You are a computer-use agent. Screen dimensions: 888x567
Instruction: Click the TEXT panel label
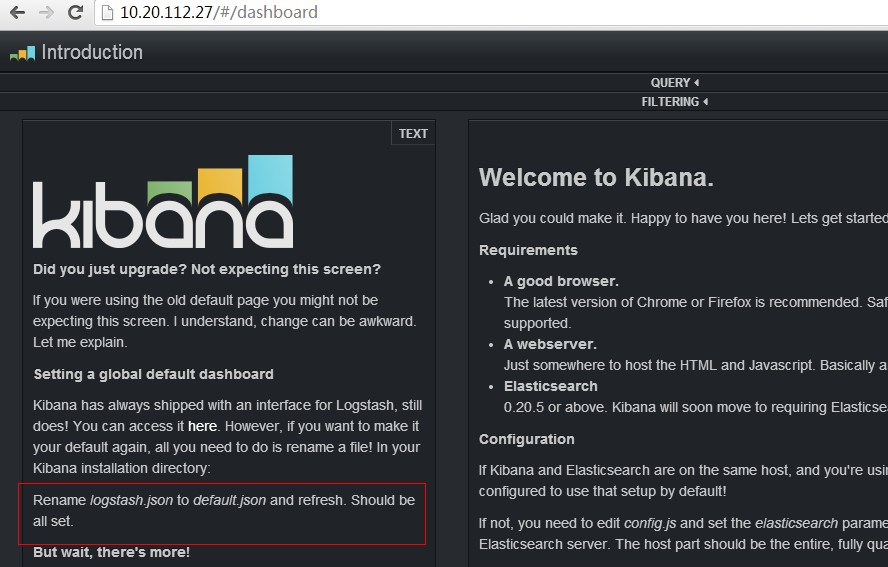[413, 134]
